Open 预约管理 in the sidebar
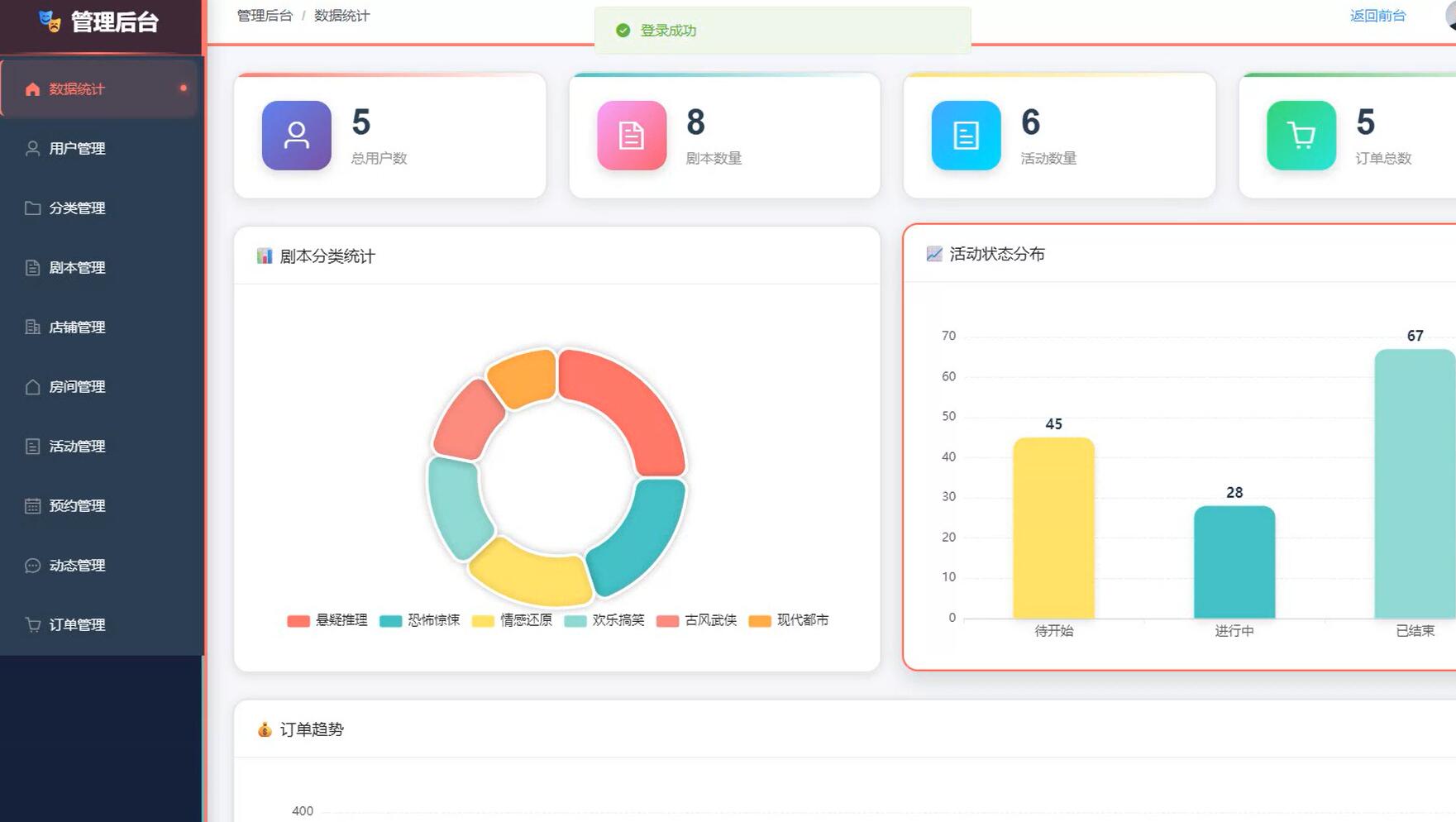Image resolution: width=1456 pixels, height=822 pixels. pos(99,506)
